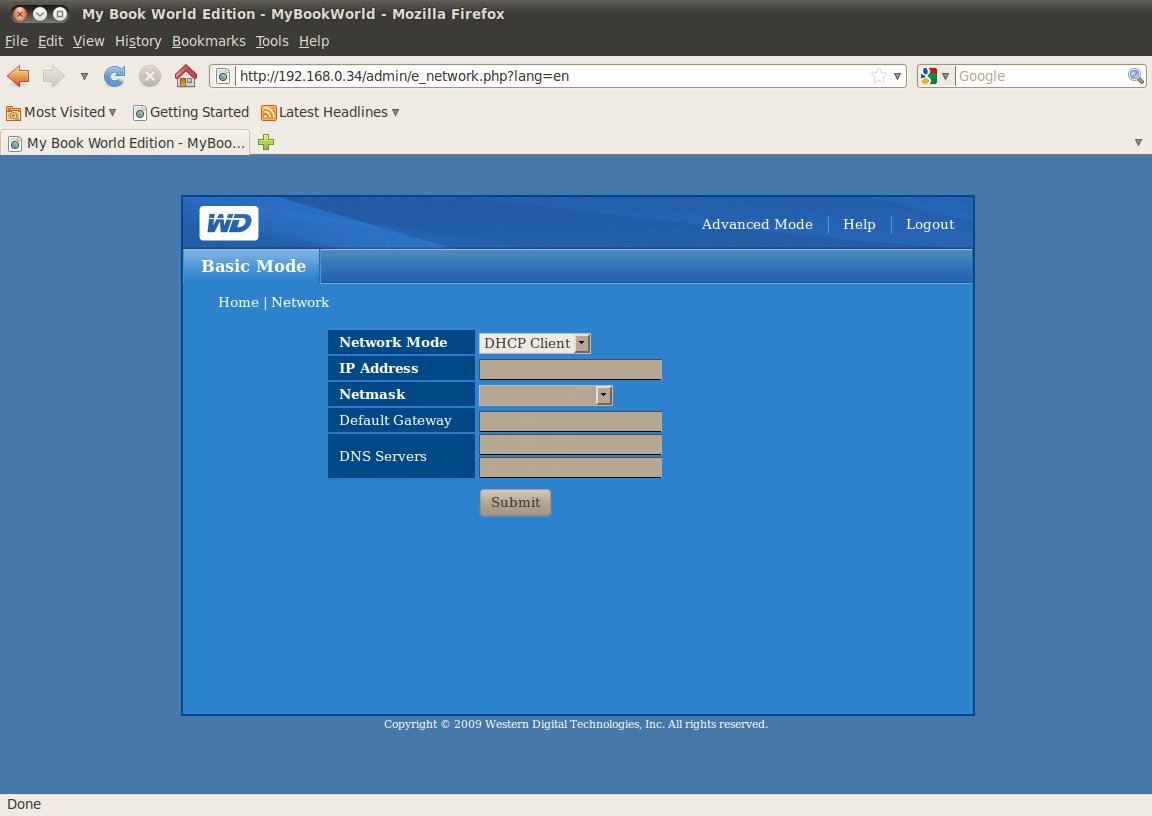Open the Netmask dropdown
The height and width of the screenshot is (816, 1152).
[x=545, y=395]
